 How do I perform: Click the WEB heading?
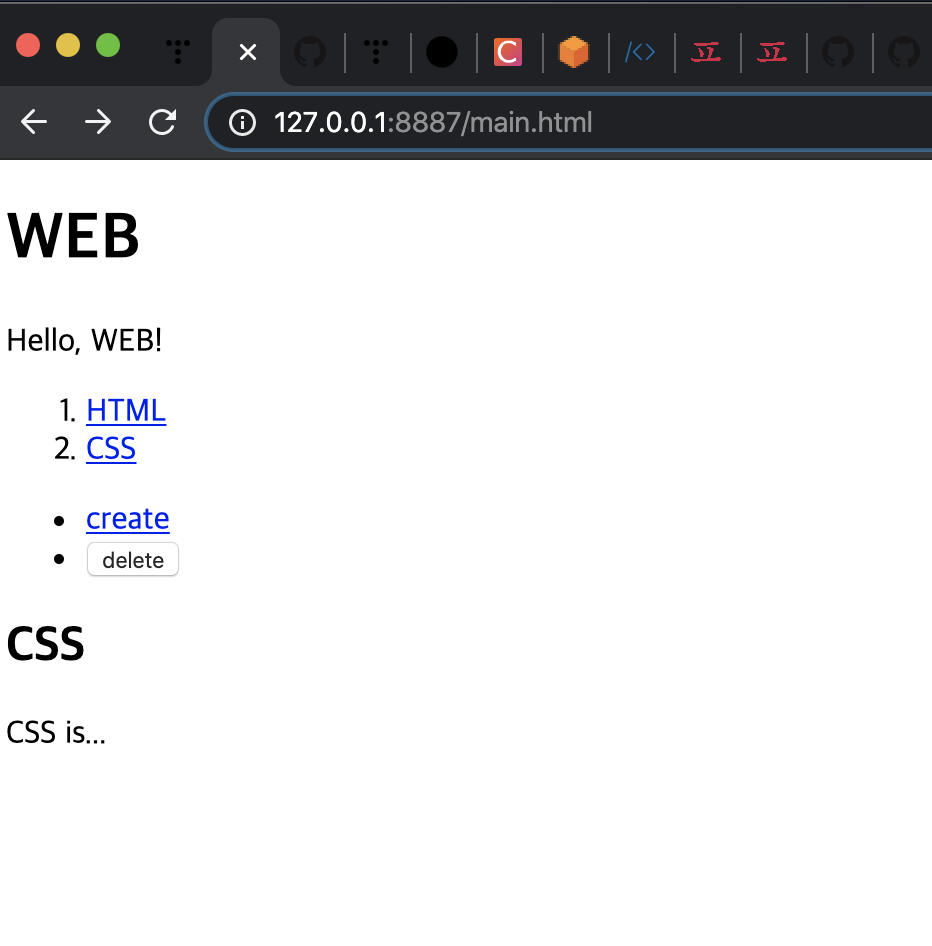click(x=73, y=235)
